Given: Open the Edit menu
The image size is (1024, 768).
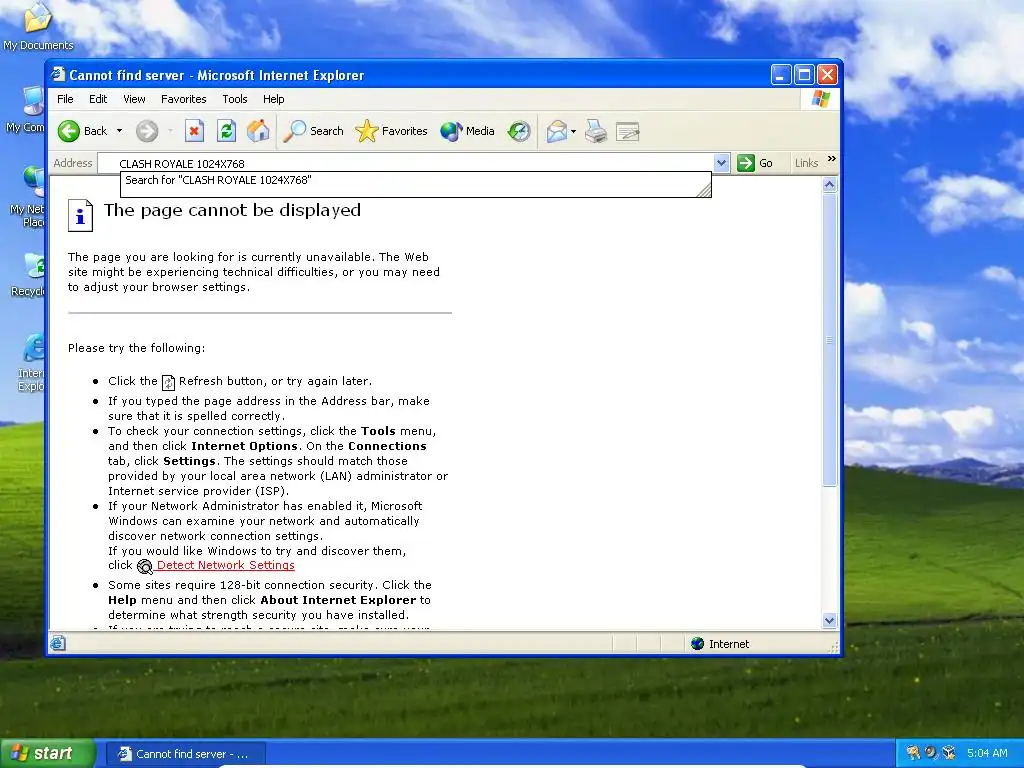Looking at the screenshot, I should pos(98,99).
